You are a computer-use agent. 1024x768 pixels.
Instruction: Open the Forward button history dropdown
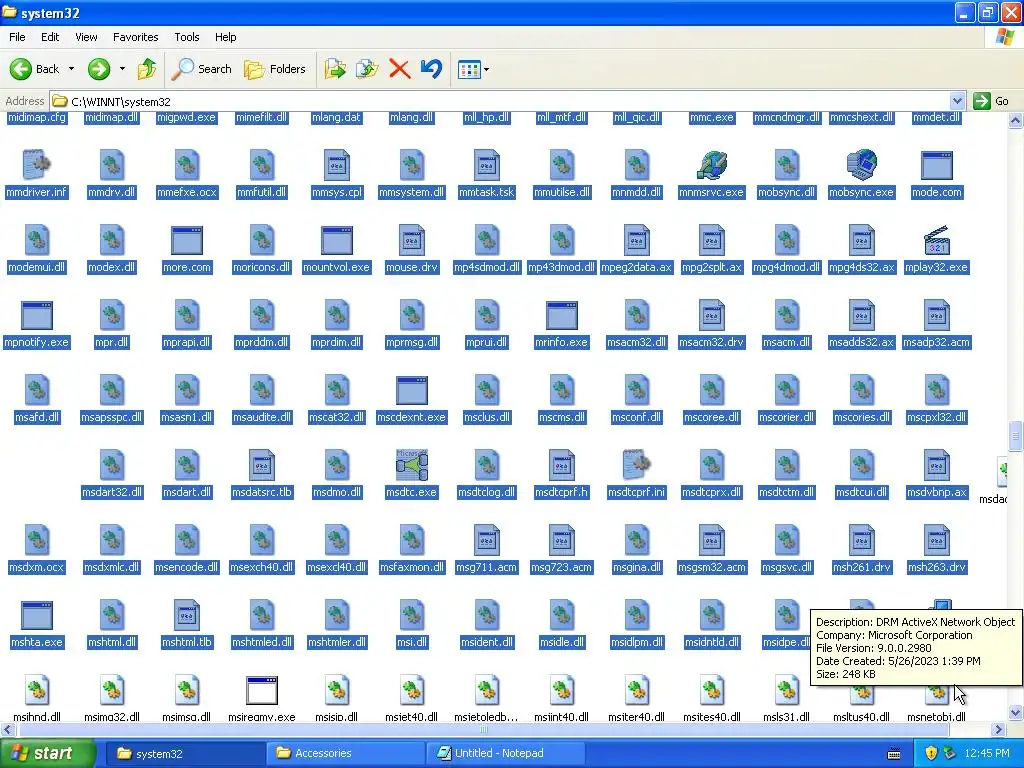tap(122, 69)
